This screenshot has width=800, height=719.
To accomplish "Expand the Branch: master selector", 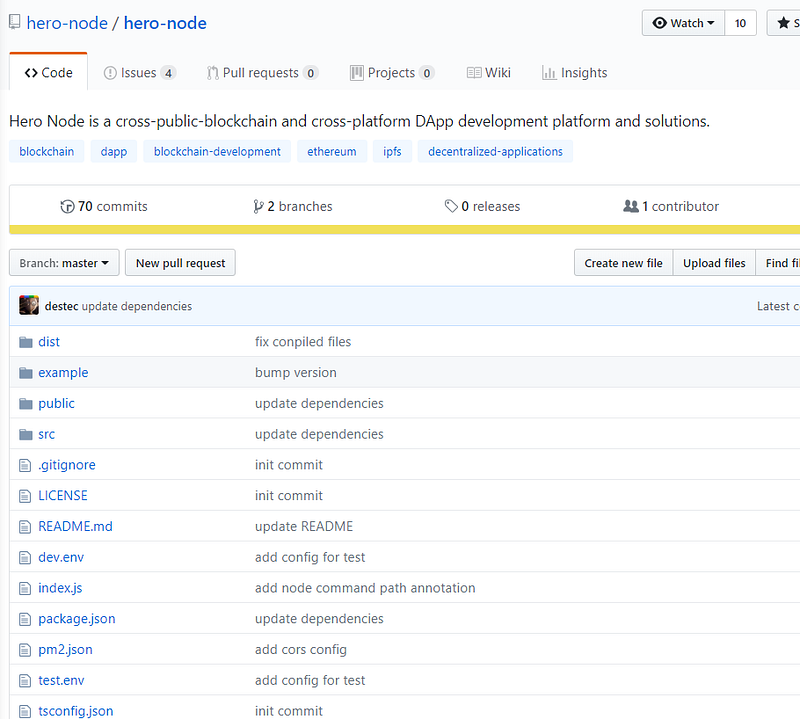I will tap(64, 263).
